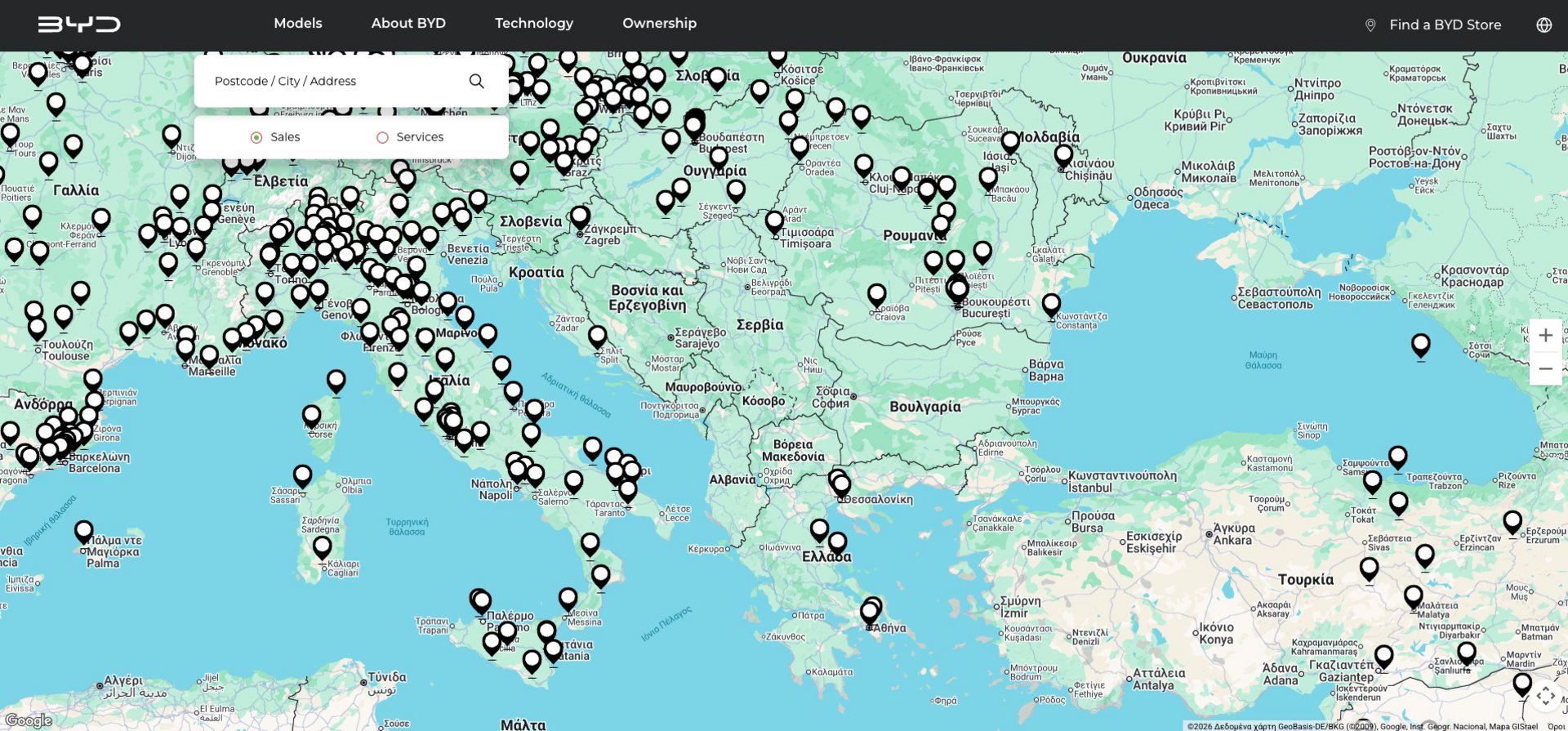Image resolution: width=1568 pixels, height=731 pixels.
Task: Click the location pin icon beside Find a BYD Store
Action: pos(1370,25)
